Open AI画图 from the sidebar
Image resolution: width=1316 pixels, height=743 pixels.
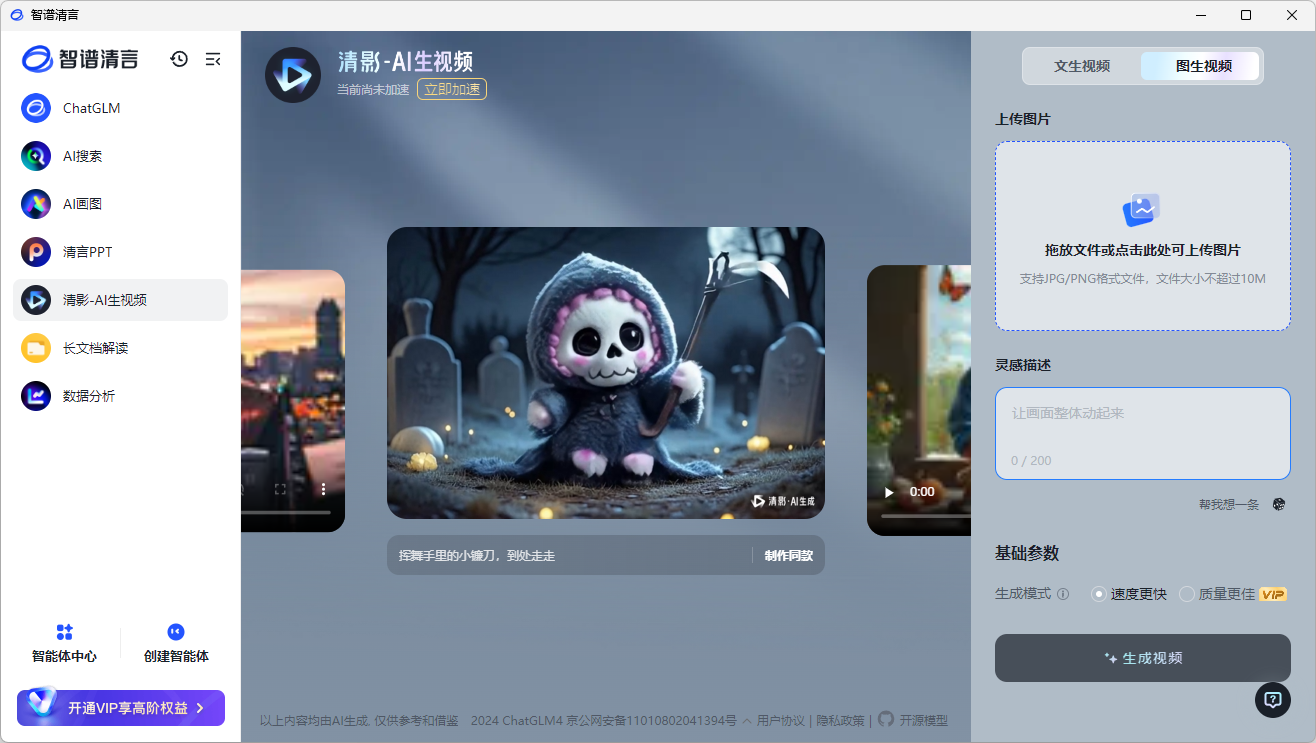click(120, 204)
